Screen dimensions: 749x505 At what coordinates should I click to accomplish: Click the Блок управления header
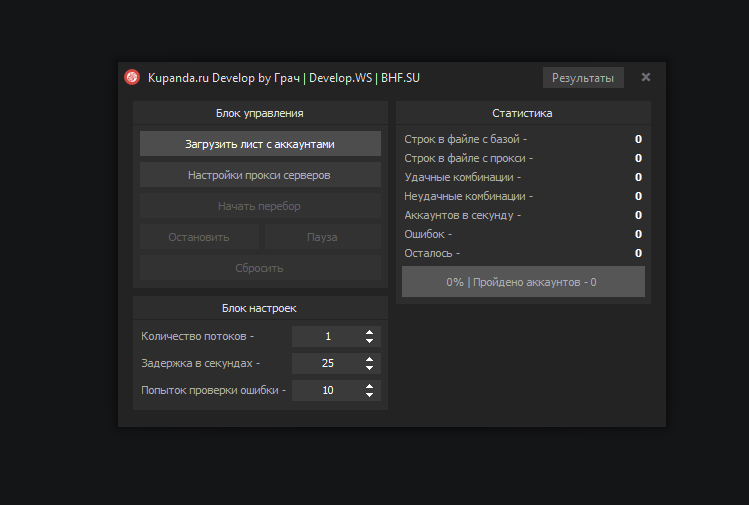[x=260, y=113]
